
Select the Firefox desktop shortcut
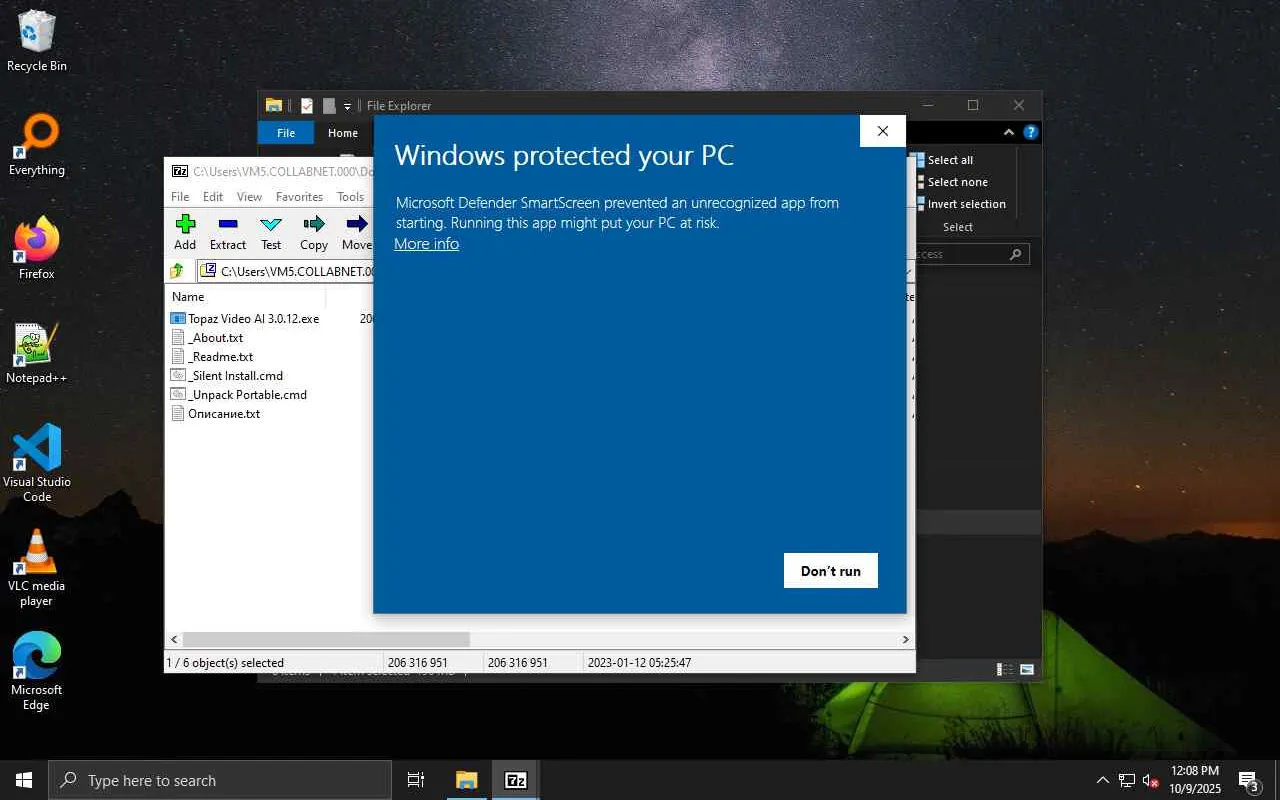[x=37, y=249]
